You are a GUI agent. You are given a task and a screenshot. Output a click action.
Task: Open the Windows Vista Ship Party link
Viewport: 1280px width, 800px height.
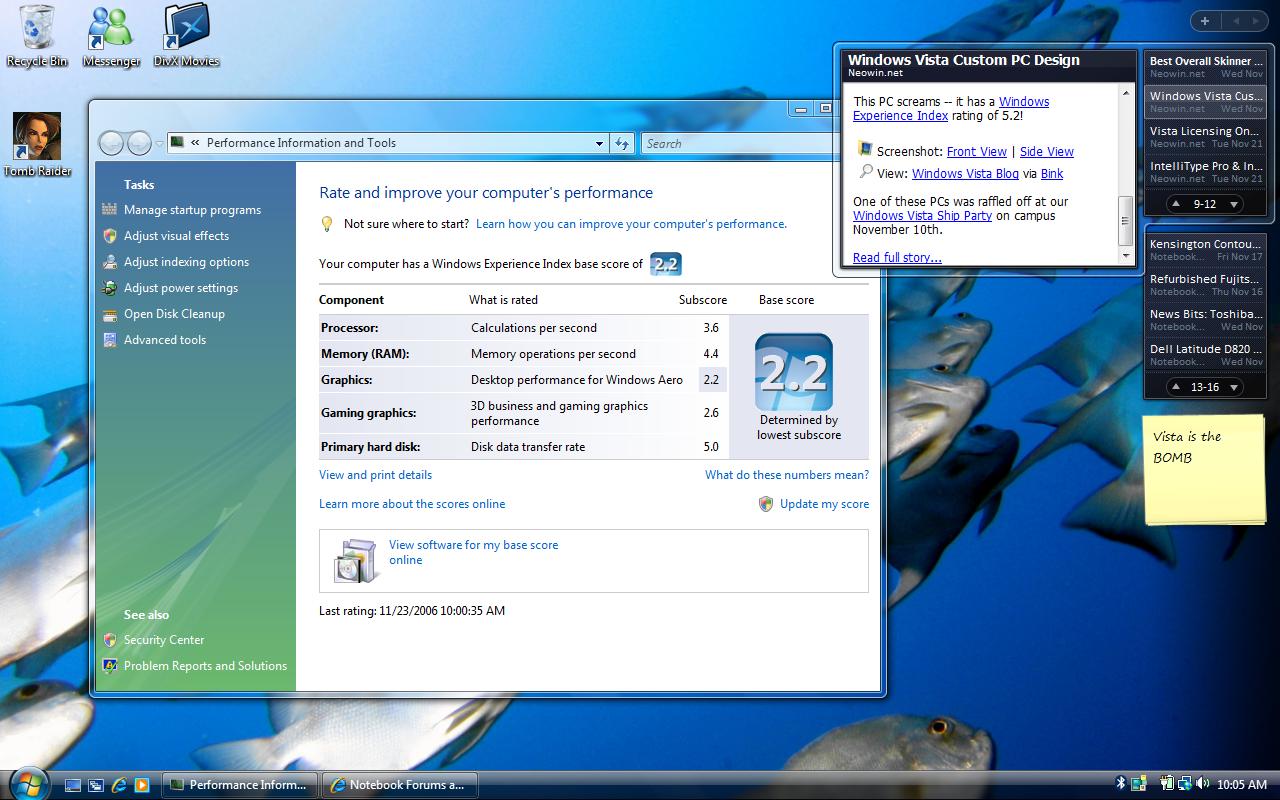(x=922, y=216)
